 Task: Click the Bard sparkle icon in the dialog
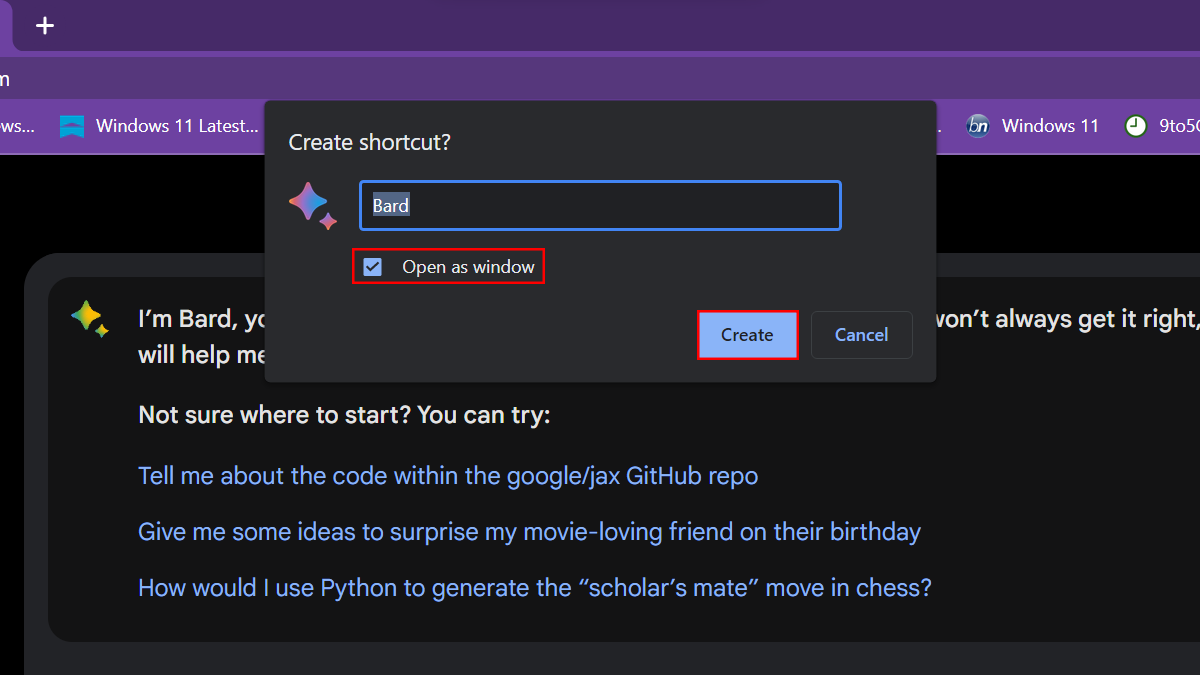click(x=313, y=206)
